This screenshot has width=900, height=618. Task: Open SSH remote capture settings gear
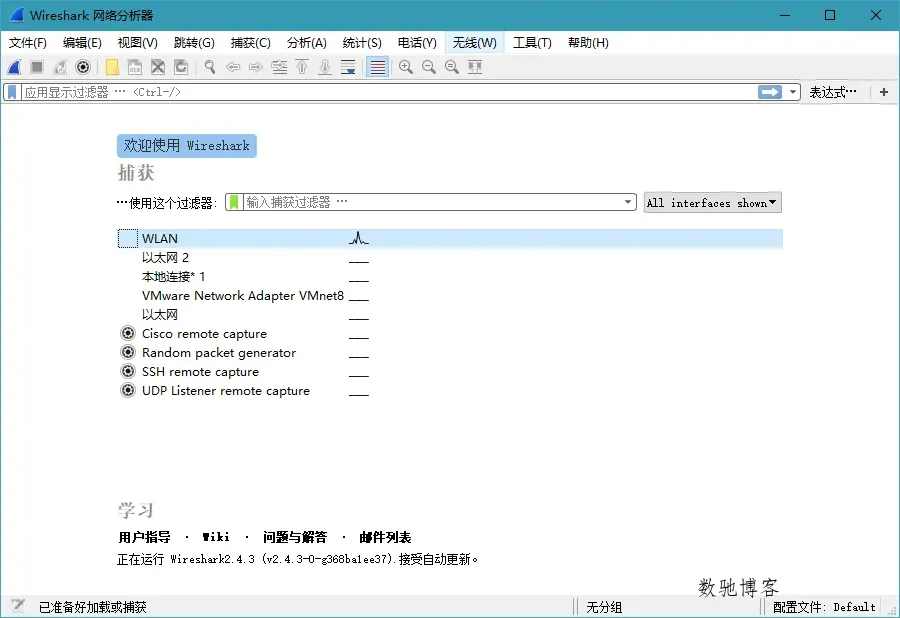(128, 371)
